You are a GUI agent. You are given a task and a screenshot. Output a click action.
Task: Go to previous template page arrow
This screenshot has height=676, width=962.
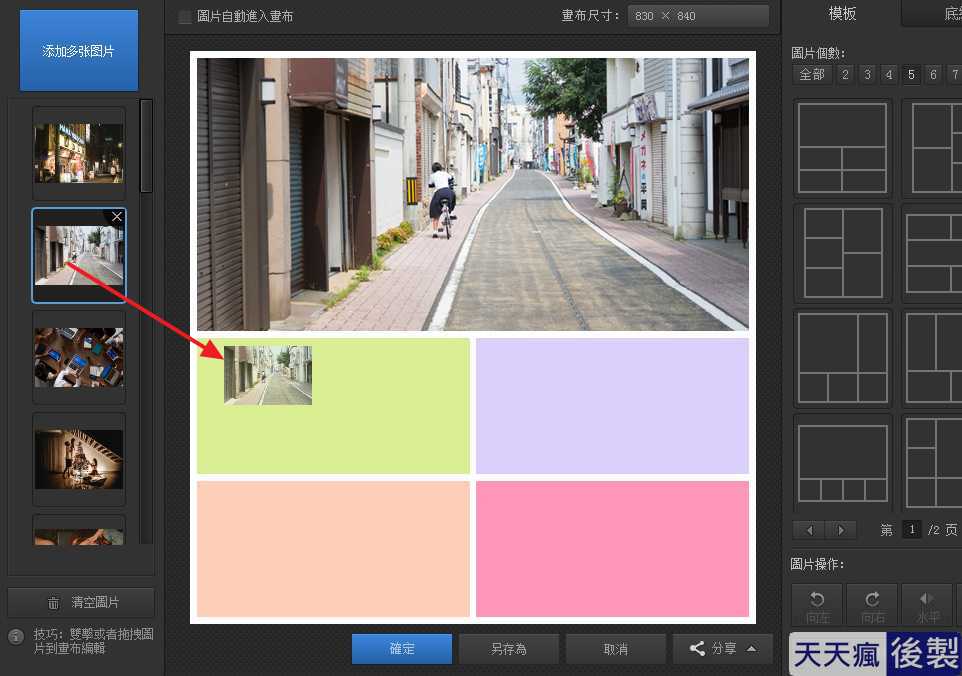(809, 530)
